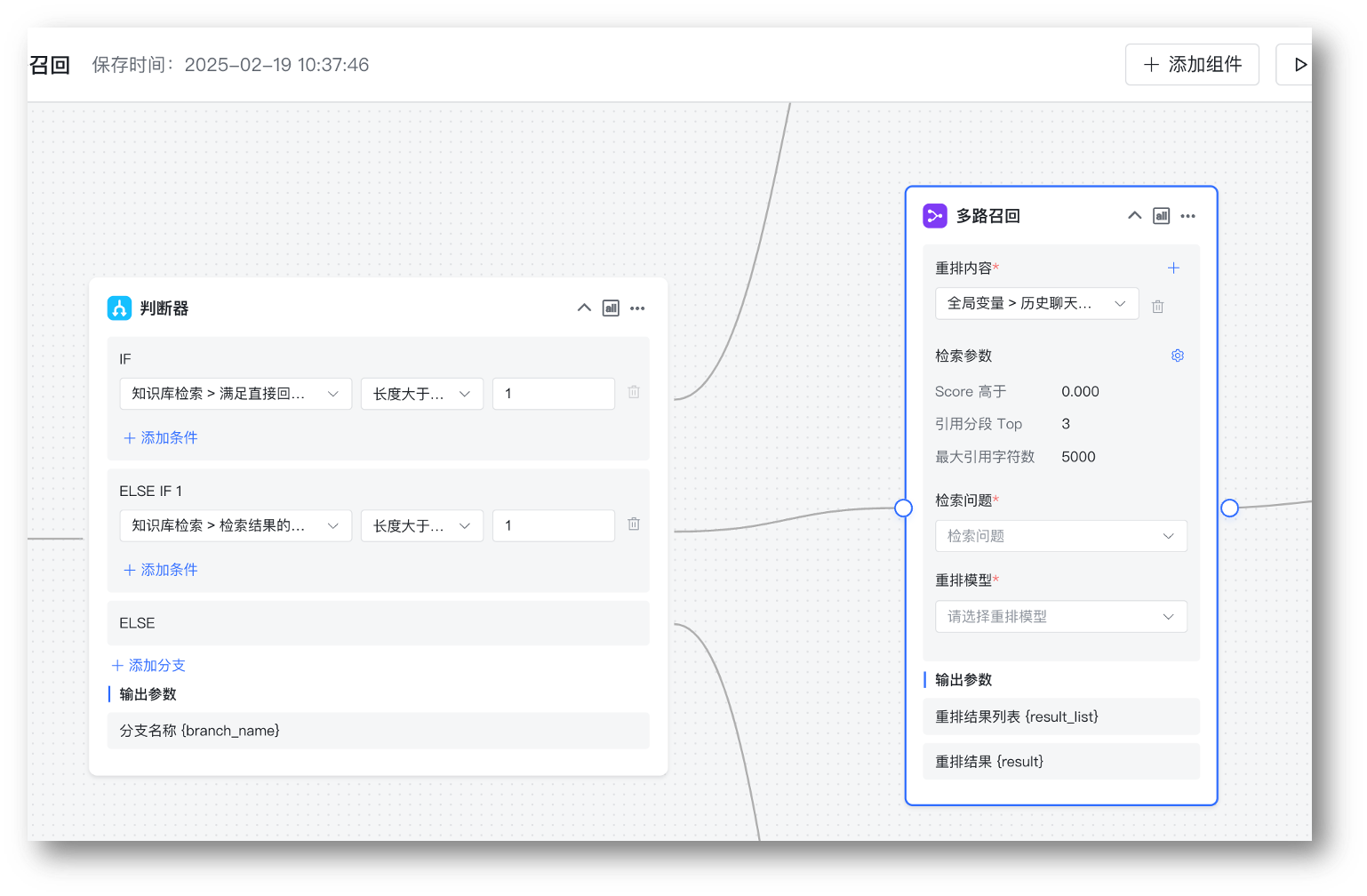Screen dimensions: 1367x896
Task: Collapse the 多路召回 node with chevron
Action: pos(1134,215)
